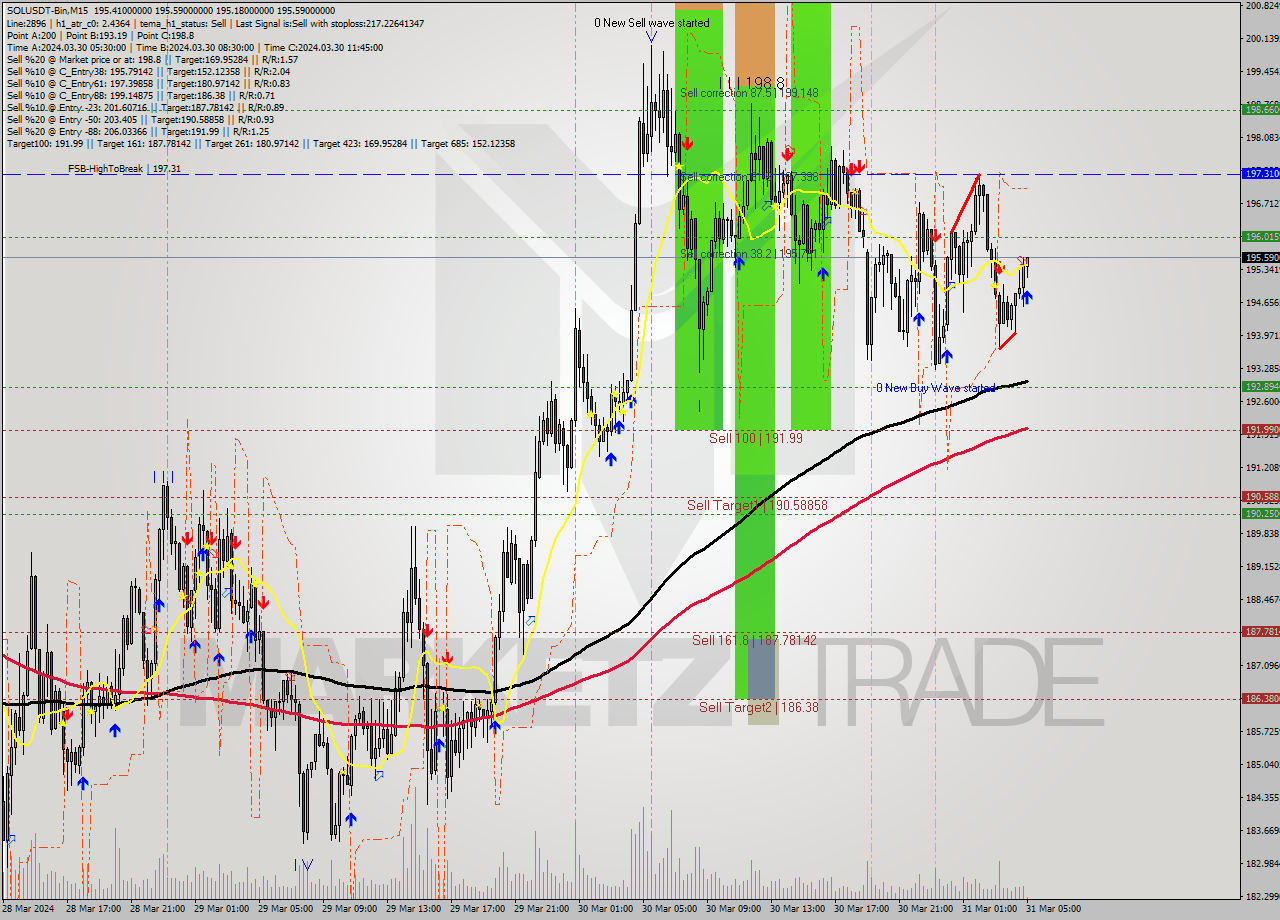
Task: Click the red 186.380 price tag
Action: (1260, 698)
